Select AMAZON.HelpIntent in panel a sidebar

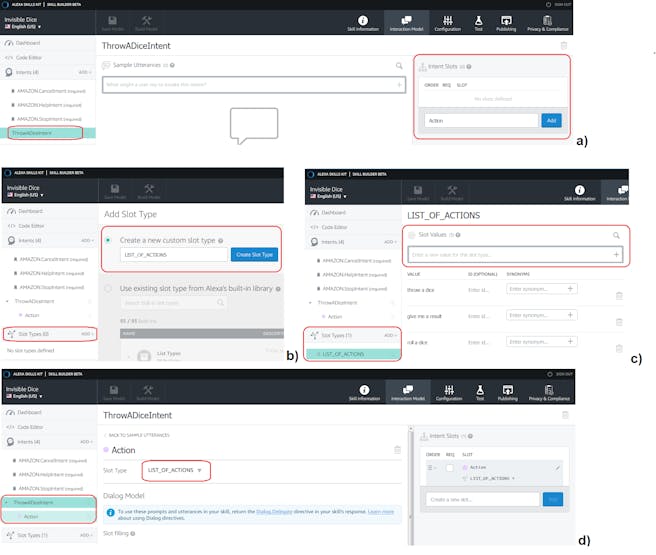pyautogui.click(x=47, y=105)
